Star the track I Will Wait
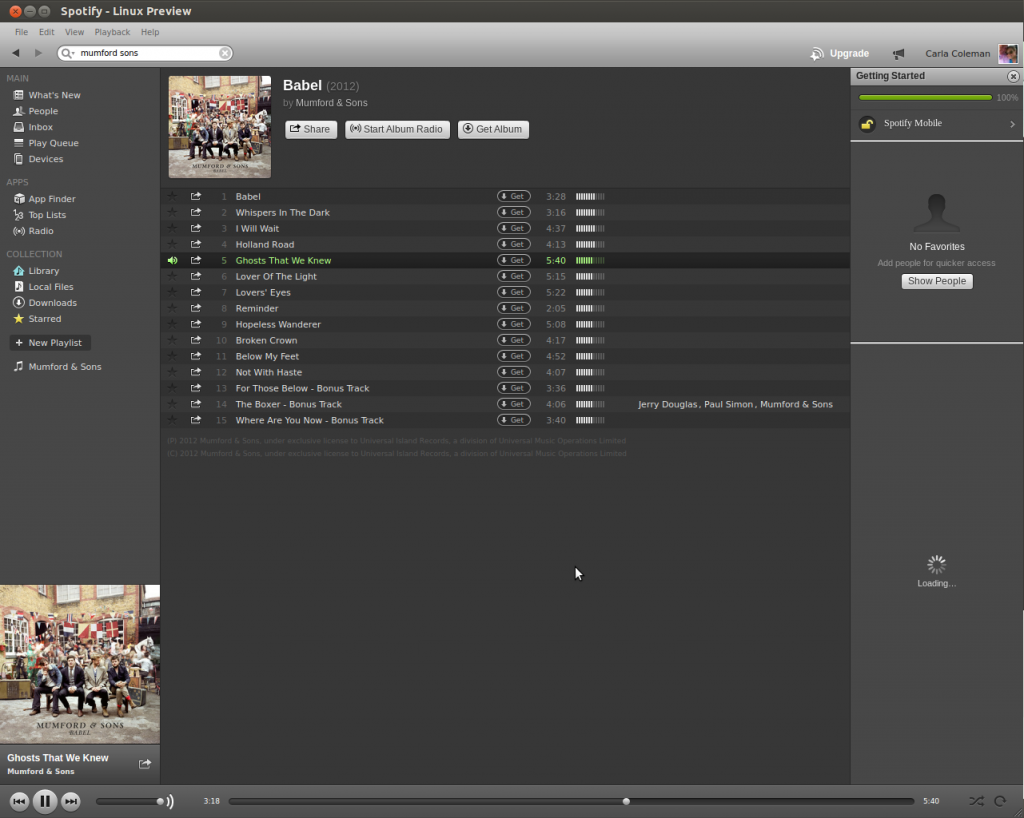1024x818 pixels. (x=172, y=228)
